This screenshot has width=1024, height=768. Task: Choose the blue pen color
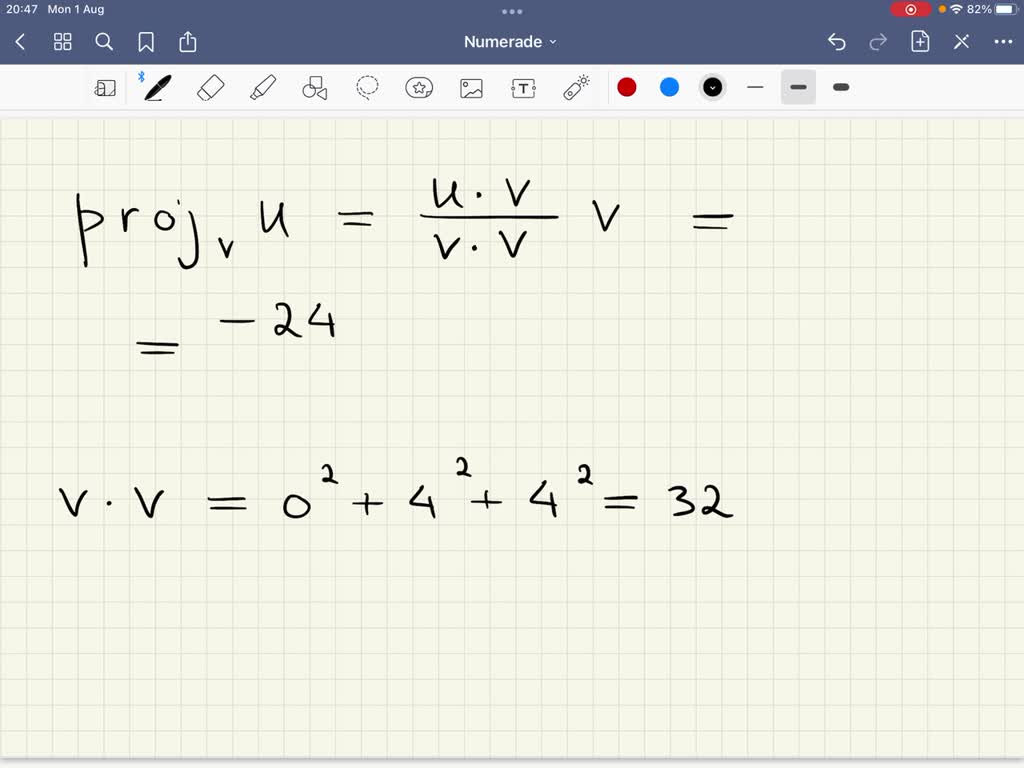[x=669, y=88]
